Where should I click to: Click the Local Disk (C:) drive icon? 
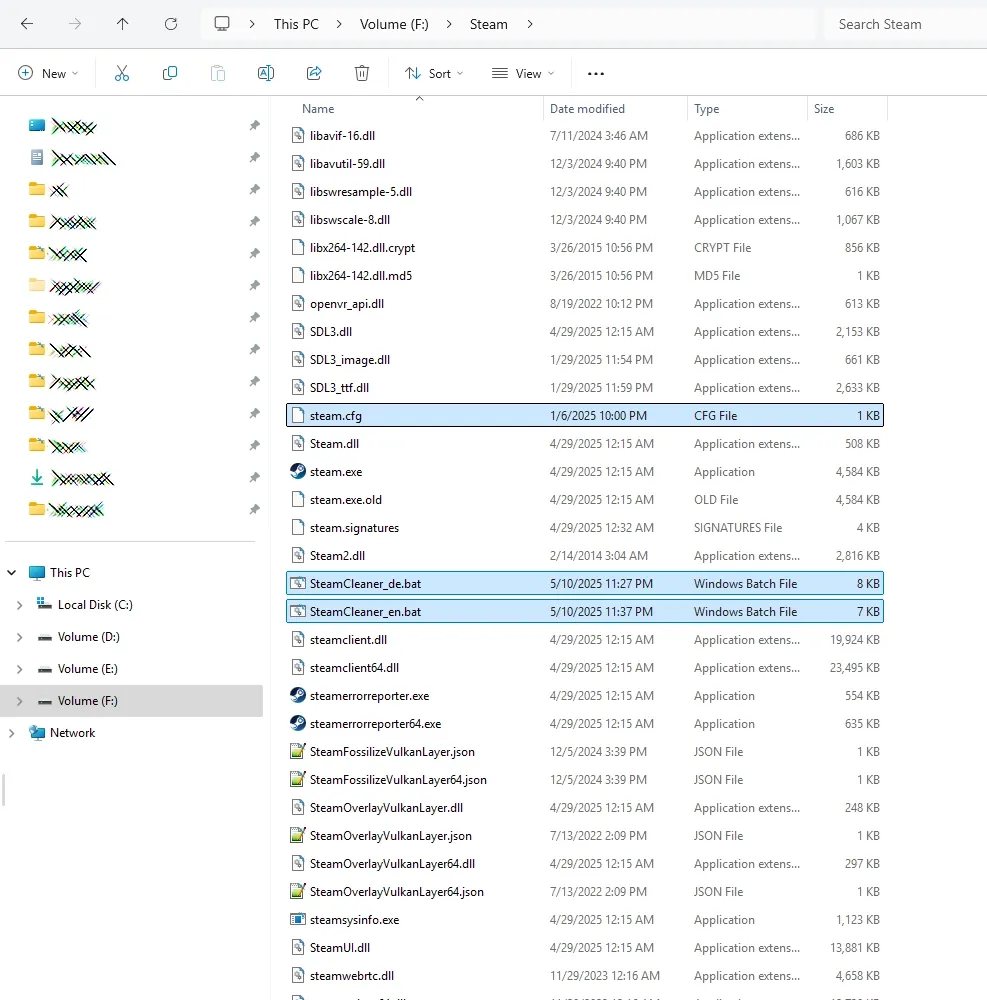(x=44, y=603)
